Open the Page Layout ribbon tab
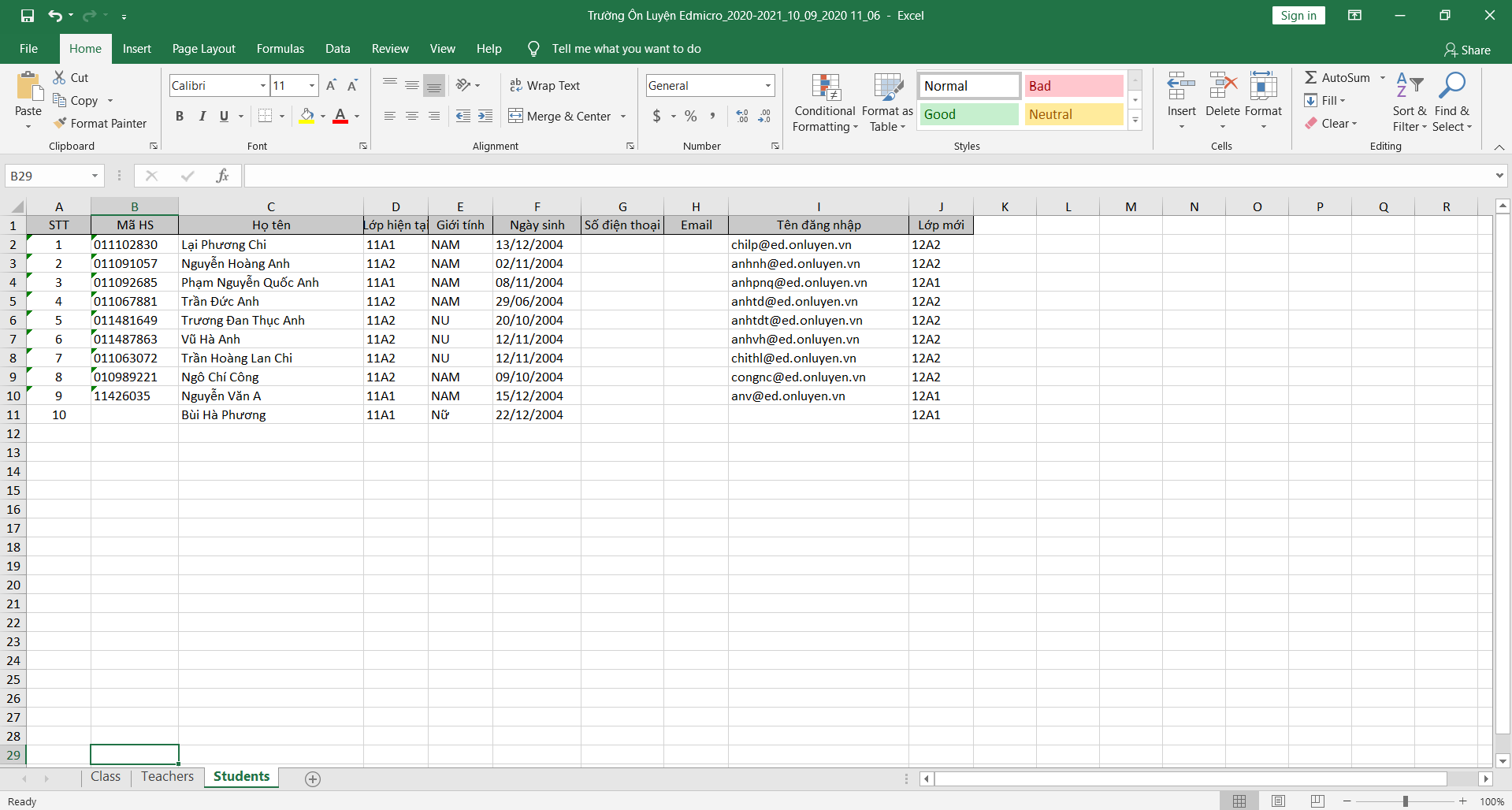Screen dimensions: 1512x810 tap(204, 49)
